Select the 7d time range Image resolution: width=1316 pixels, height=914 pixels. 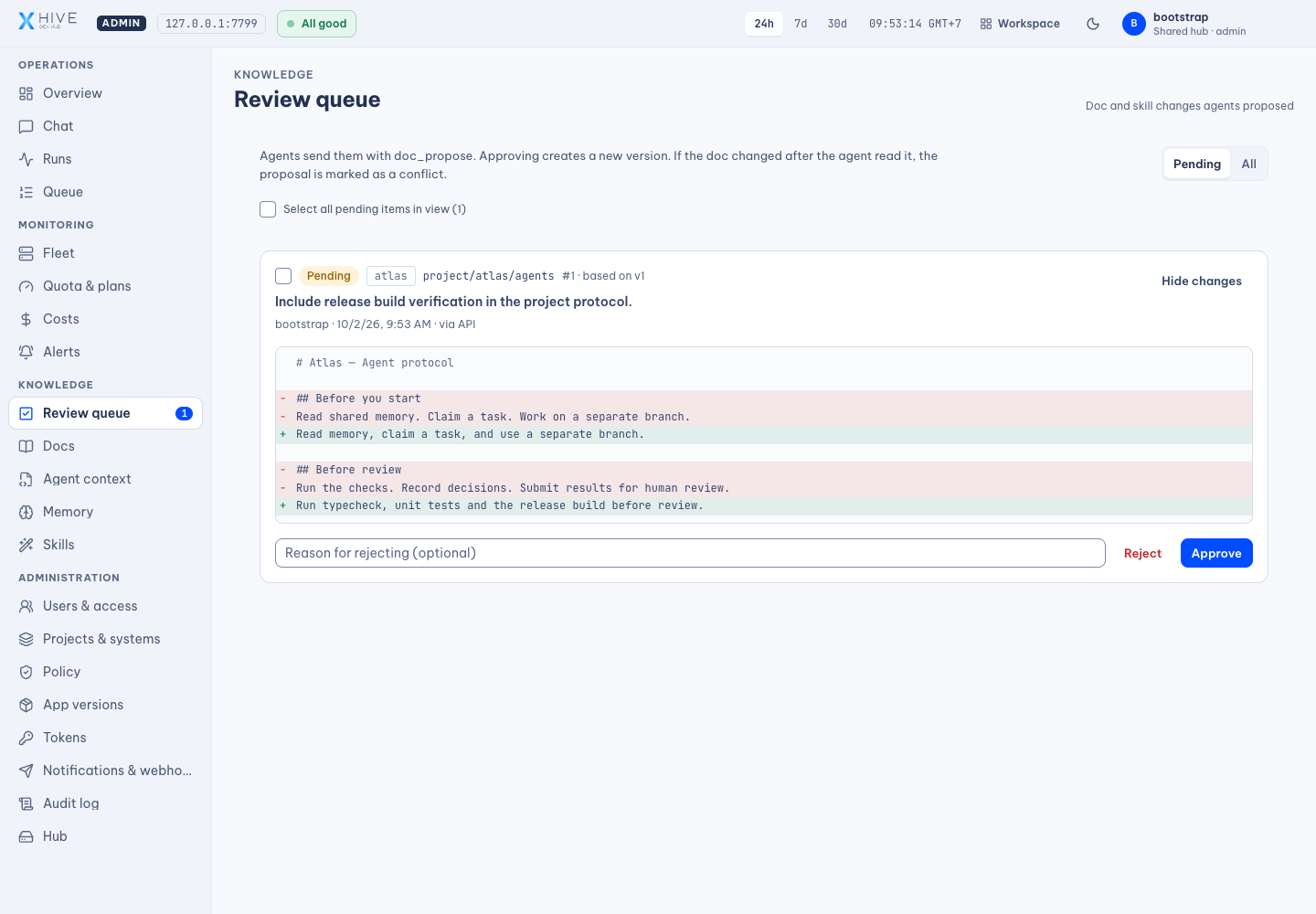801,24
